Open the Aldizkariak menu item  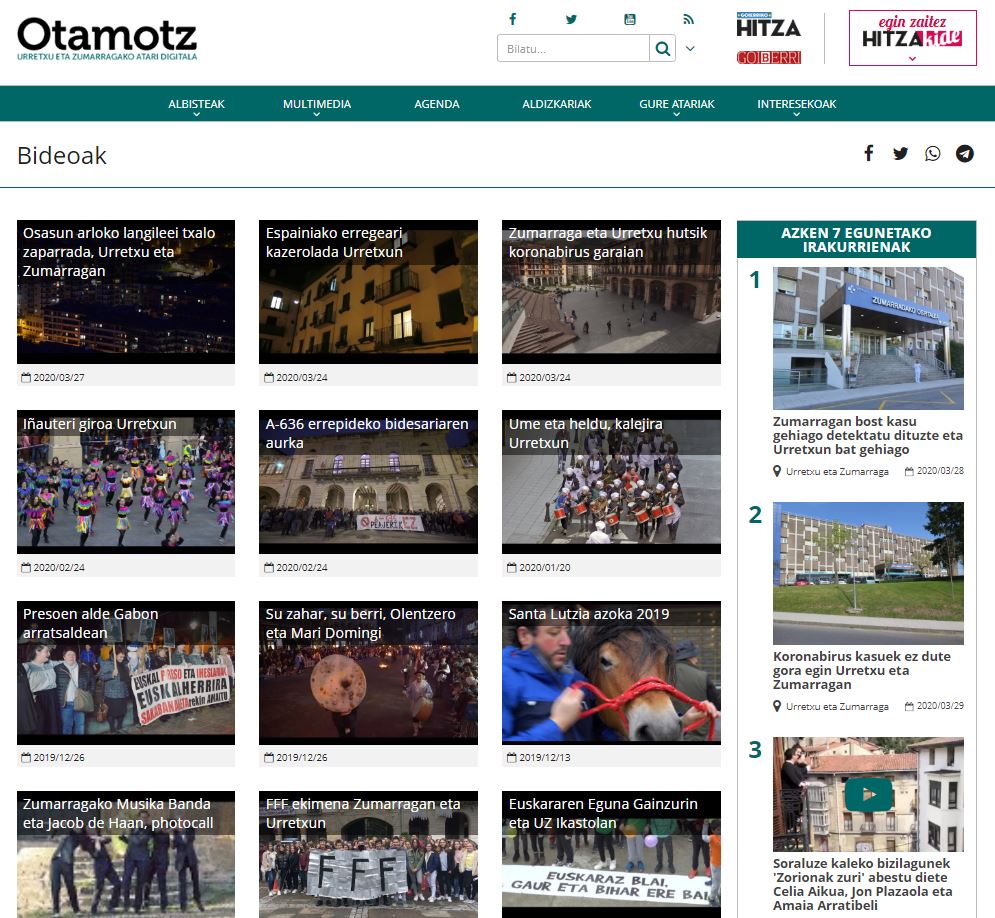click(x=557, y=104)
